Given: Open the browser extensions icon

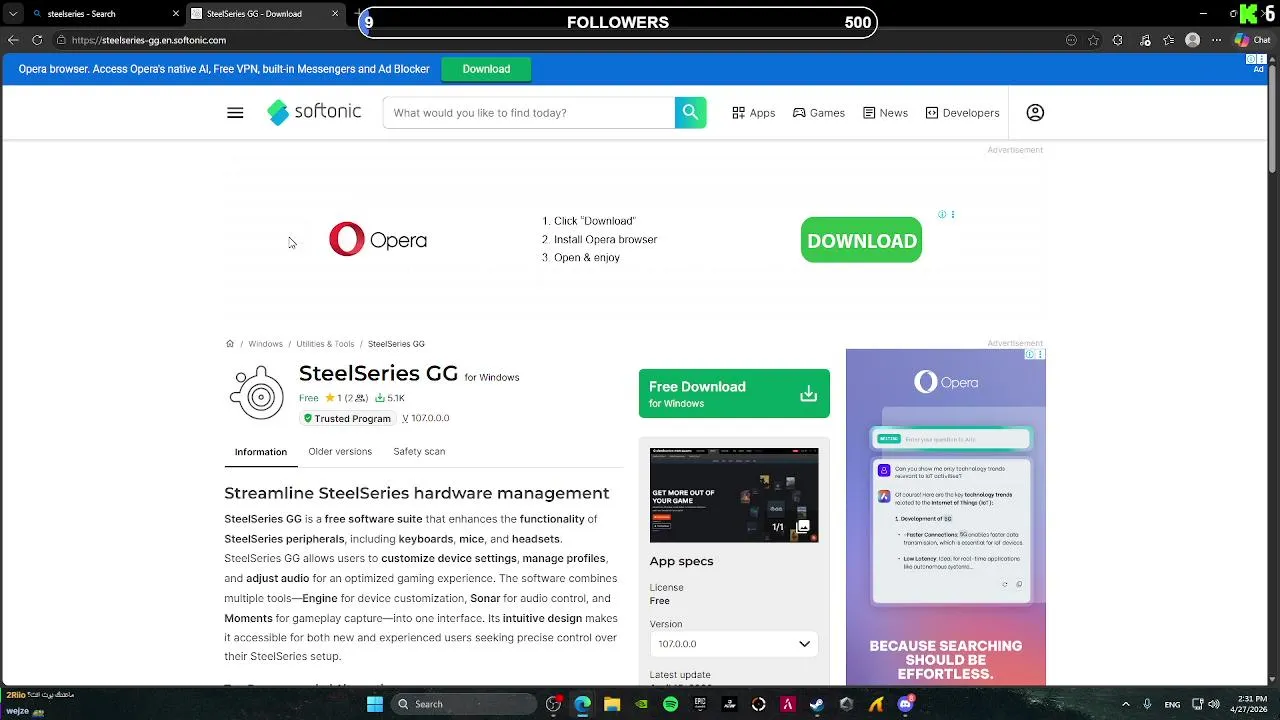Looking at the screenshot, I should (x=1118, y=40).
